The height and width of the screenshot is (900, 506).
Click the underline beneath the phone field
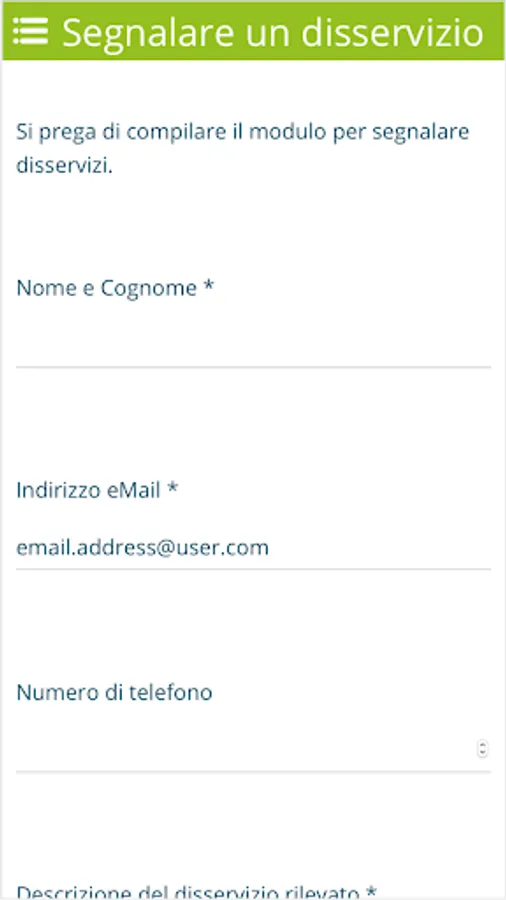(253, 771)
